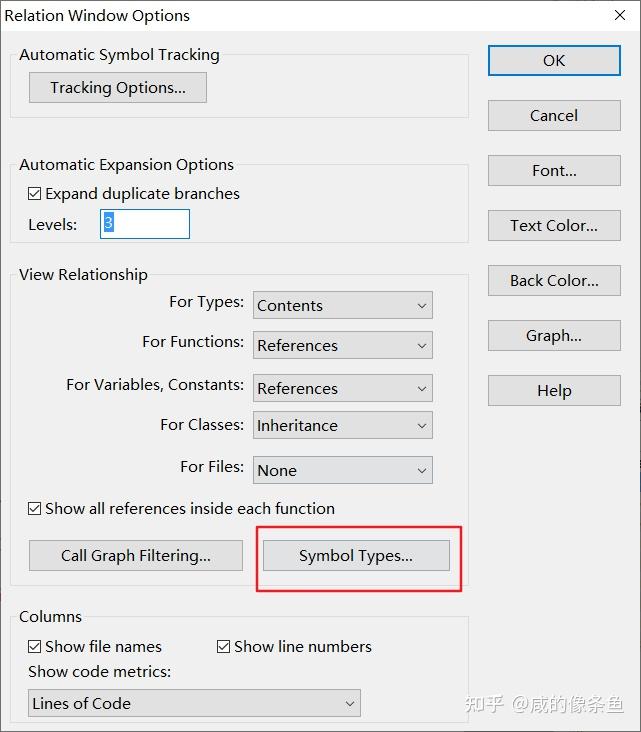Click the Levels input field

[x=145, y=224]
